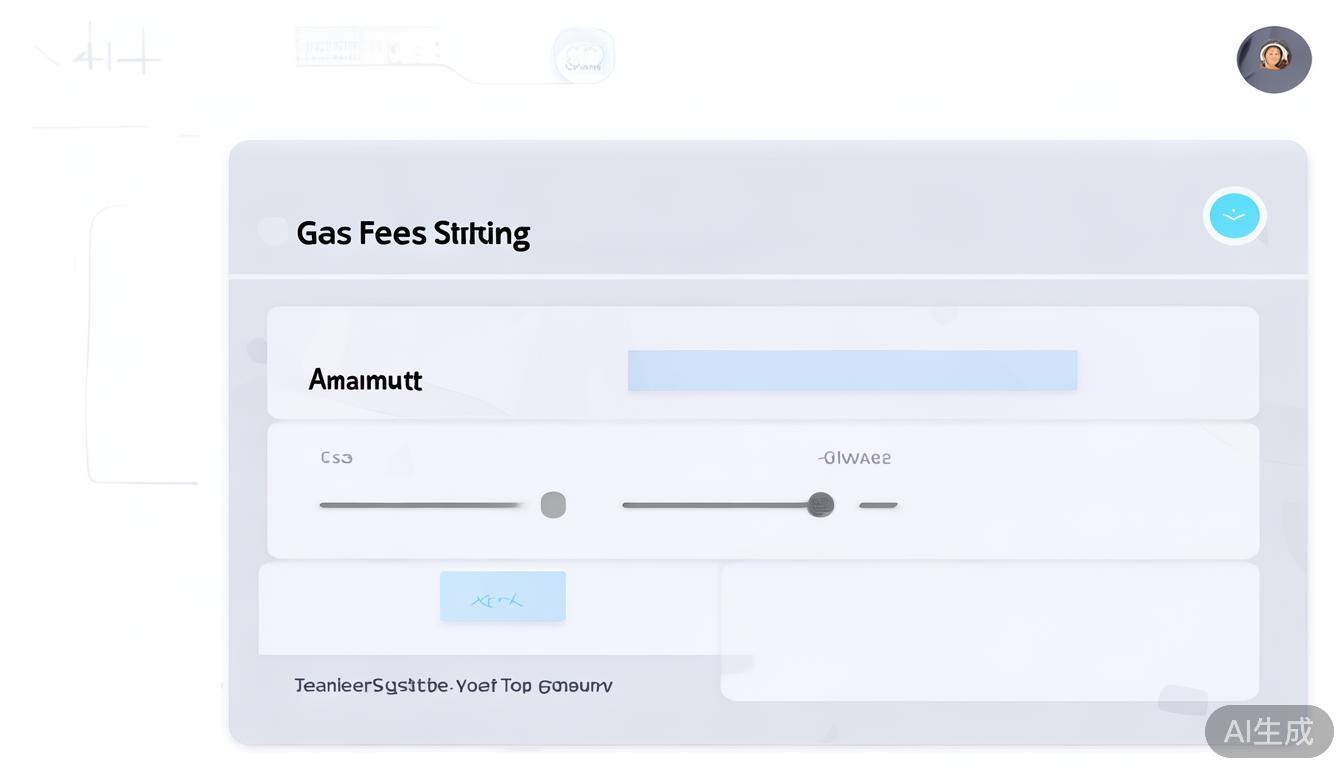Click the Cso slider track

click(x=420, y=505)
